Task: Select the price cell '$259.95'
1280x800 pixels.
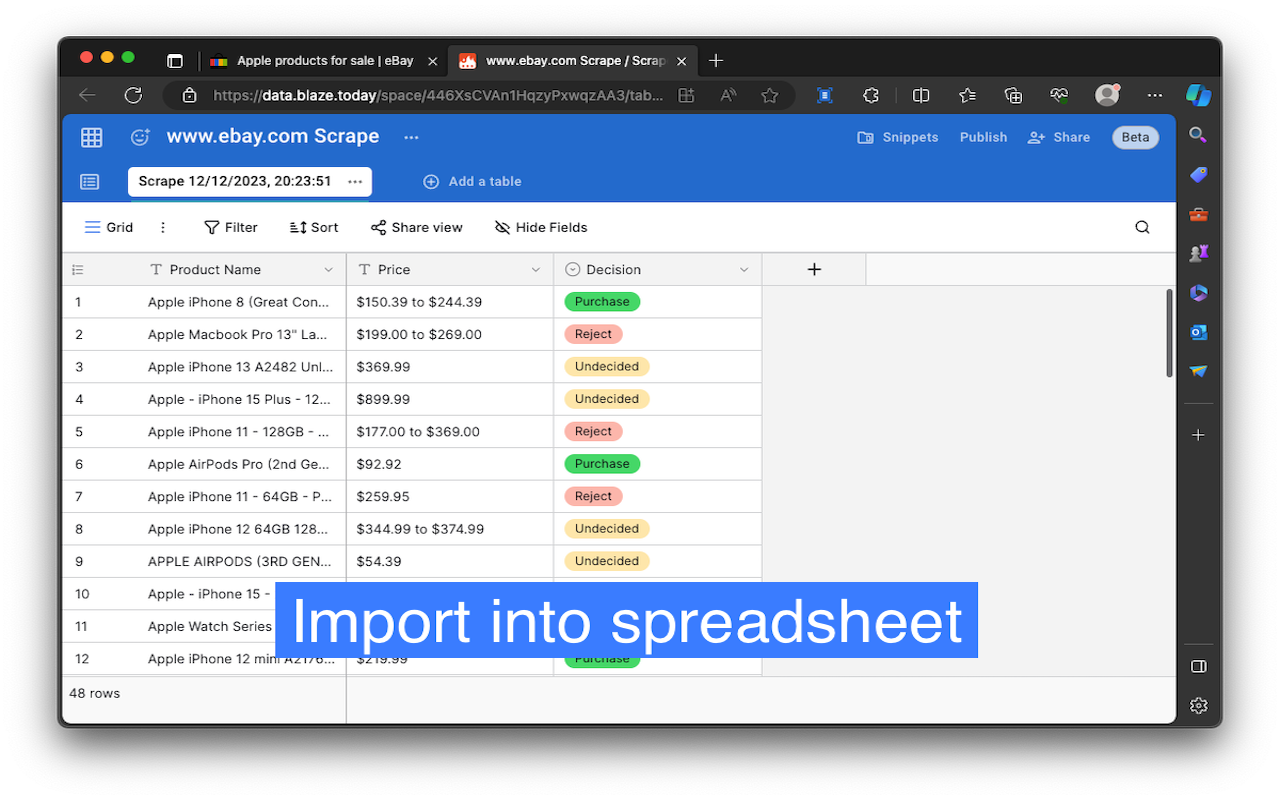Action: point(450,496)
